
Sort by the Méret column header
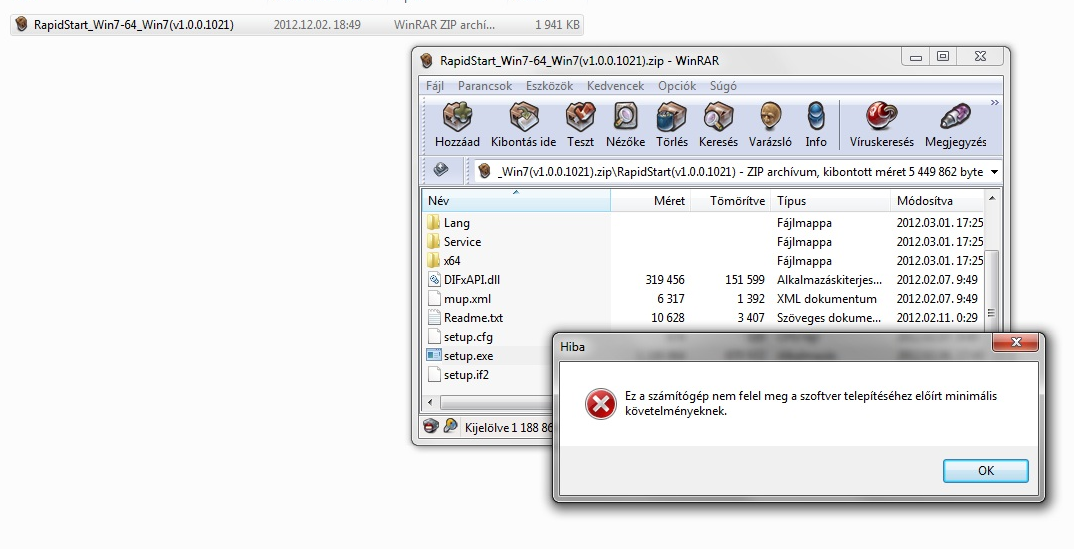coord(651,201)
